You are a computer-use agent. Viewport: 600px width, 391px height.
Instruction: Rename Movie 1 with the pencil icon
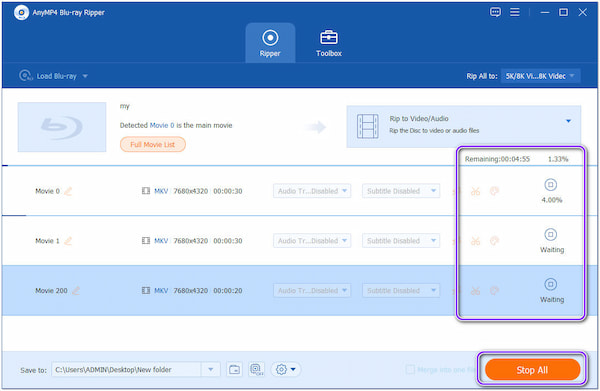coord(68,241)
